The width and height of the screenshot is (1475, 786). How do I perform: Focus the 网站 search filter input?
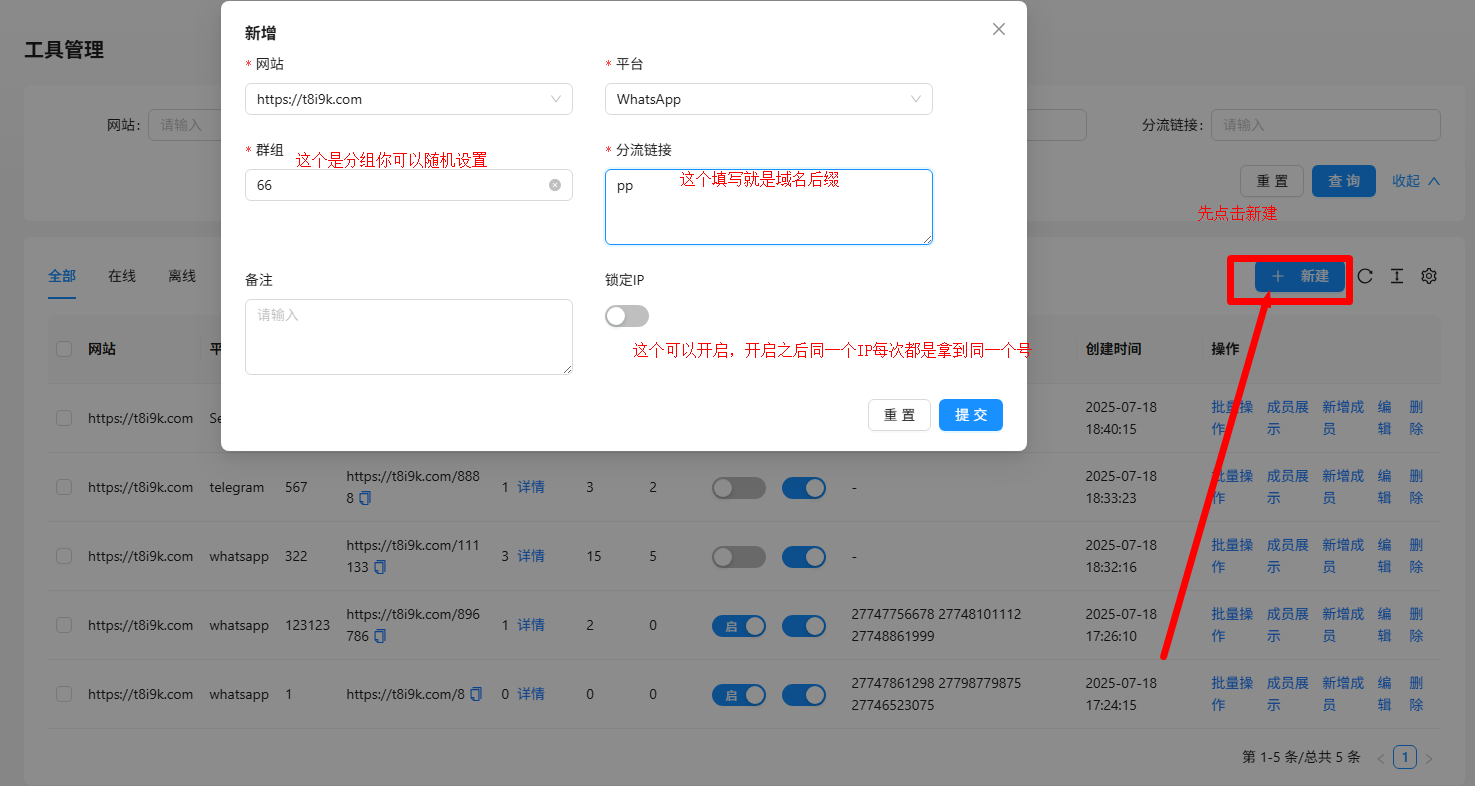[185, 125]
